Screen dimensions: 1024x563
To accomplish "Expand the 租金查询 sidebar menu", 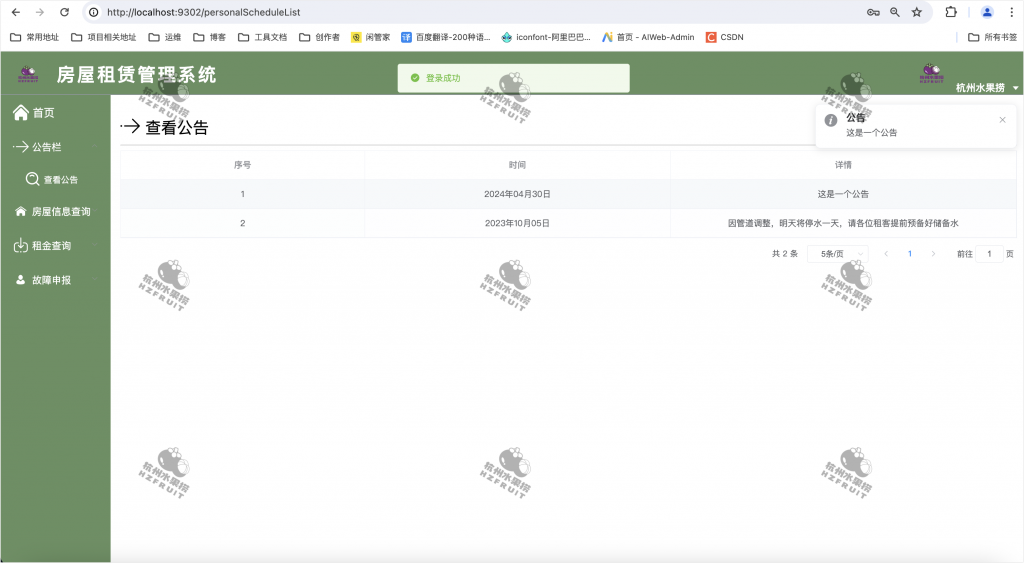I will point(56,246).
